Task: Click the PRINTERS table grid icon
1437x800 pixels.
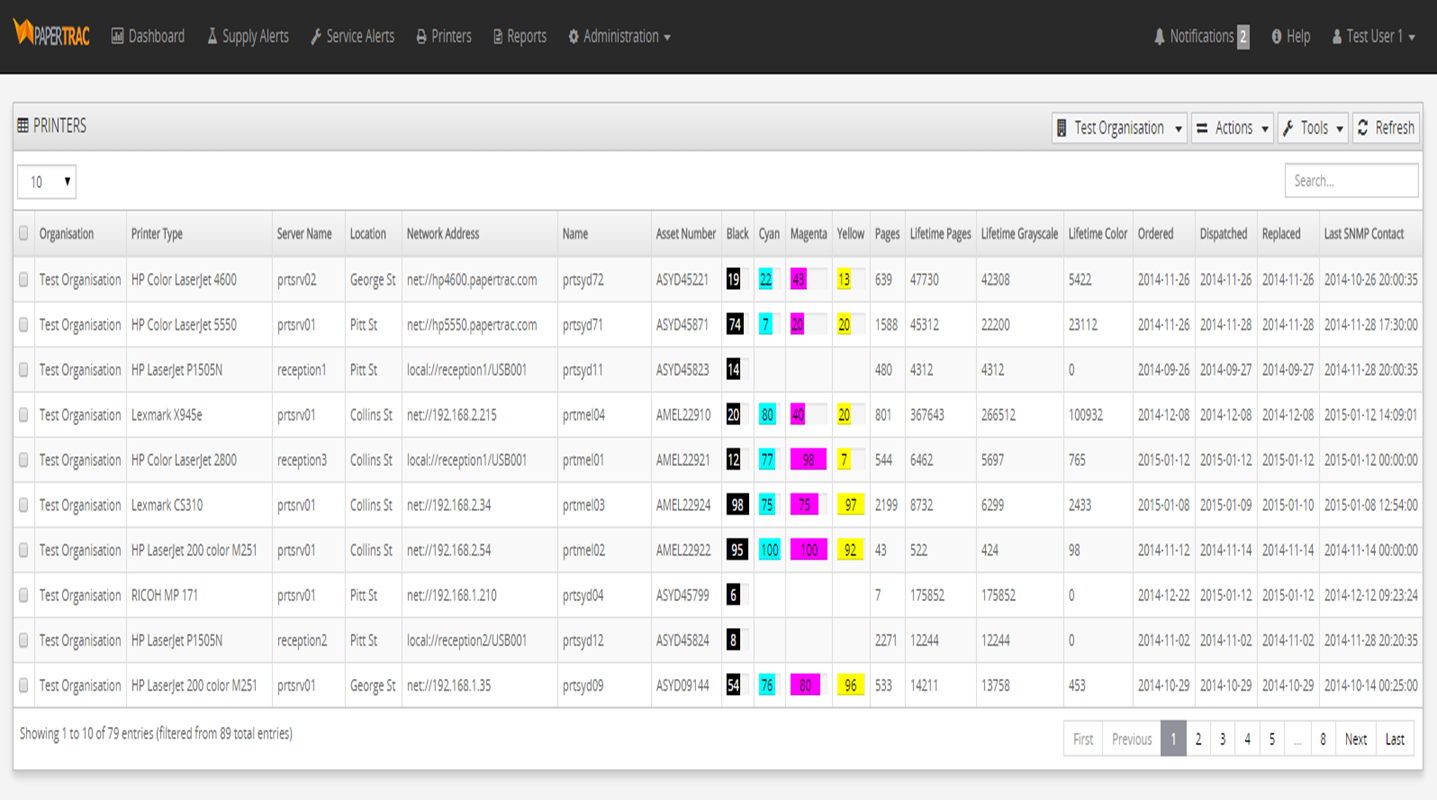Action: point(23,126)
